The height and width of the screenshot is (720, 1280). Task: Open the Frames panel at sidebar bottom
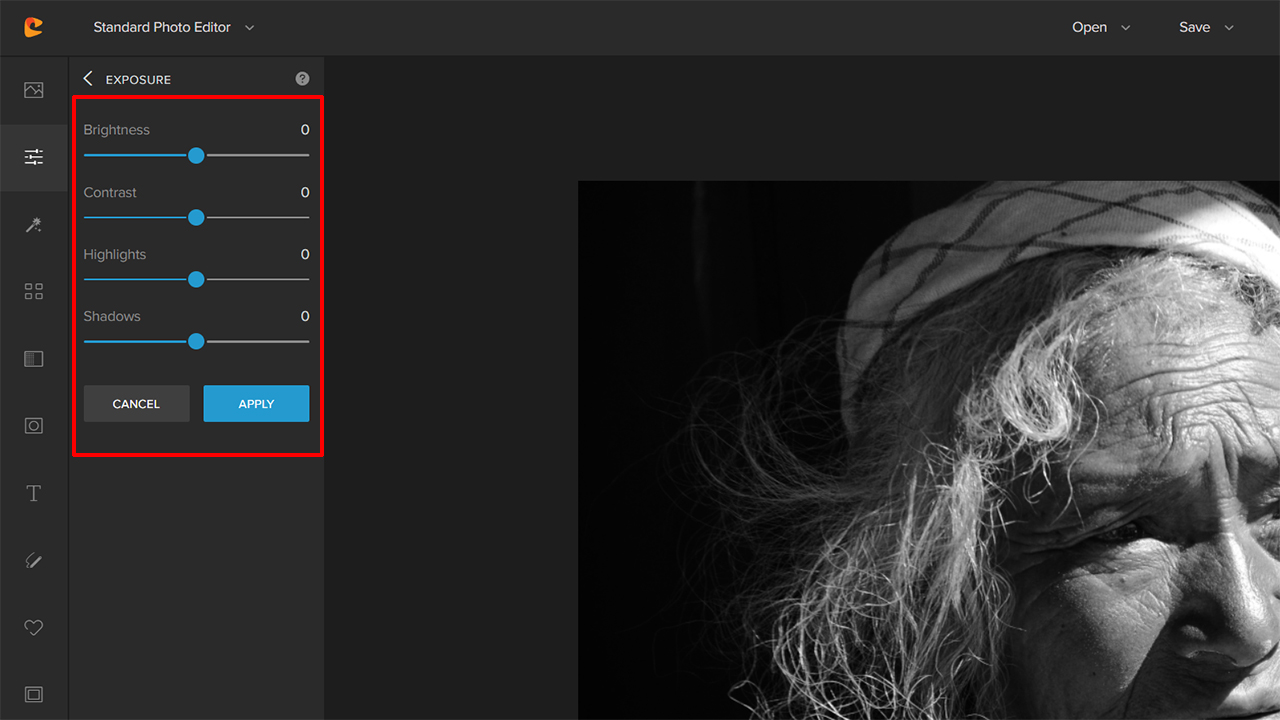click(33, 694)
